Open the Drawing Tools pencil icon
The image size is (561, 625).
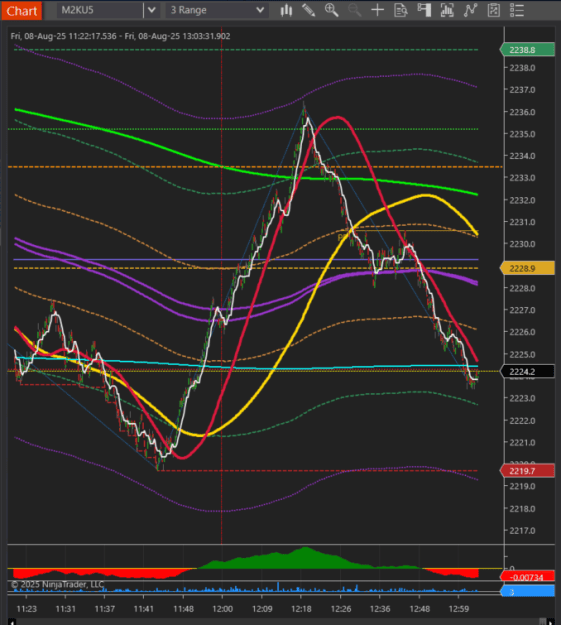(x=308, y=10)
